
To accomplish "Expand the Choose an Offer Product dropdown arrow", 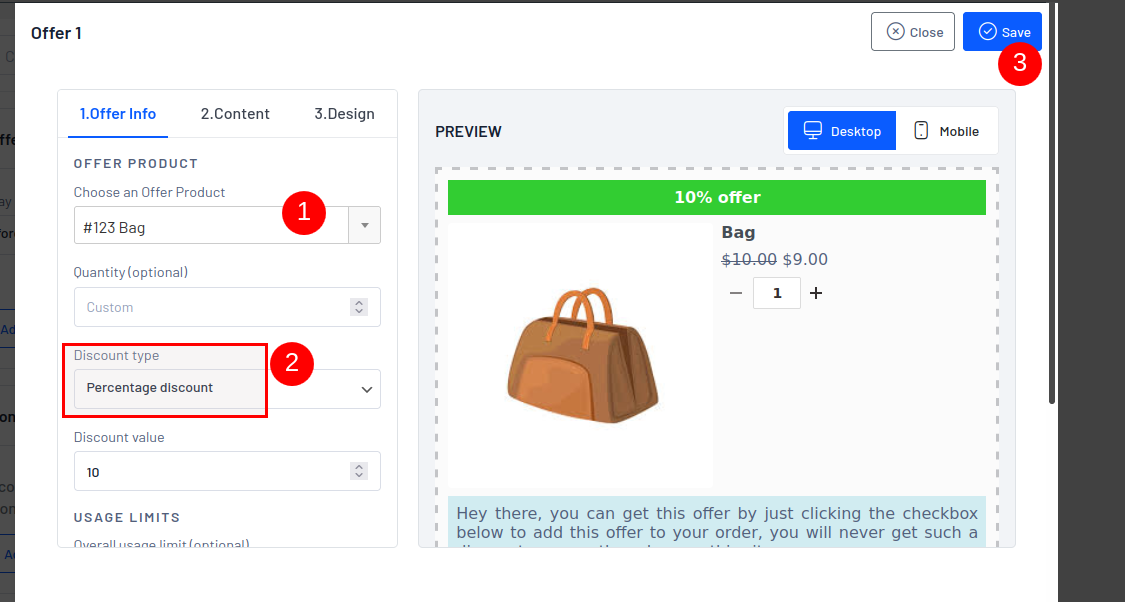I will (364, 226).
